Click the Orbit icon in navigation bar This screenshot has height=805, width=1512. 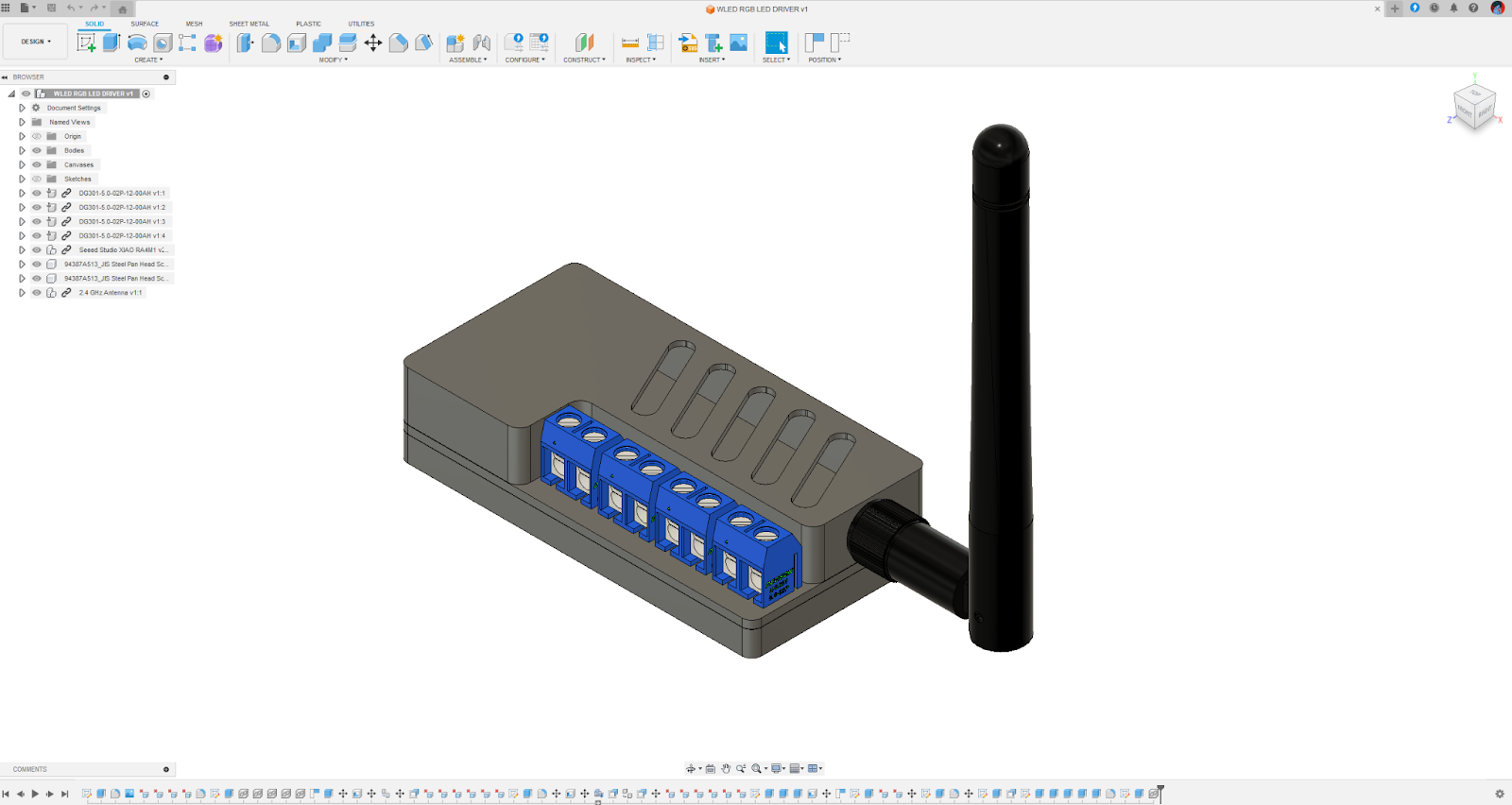691,768
